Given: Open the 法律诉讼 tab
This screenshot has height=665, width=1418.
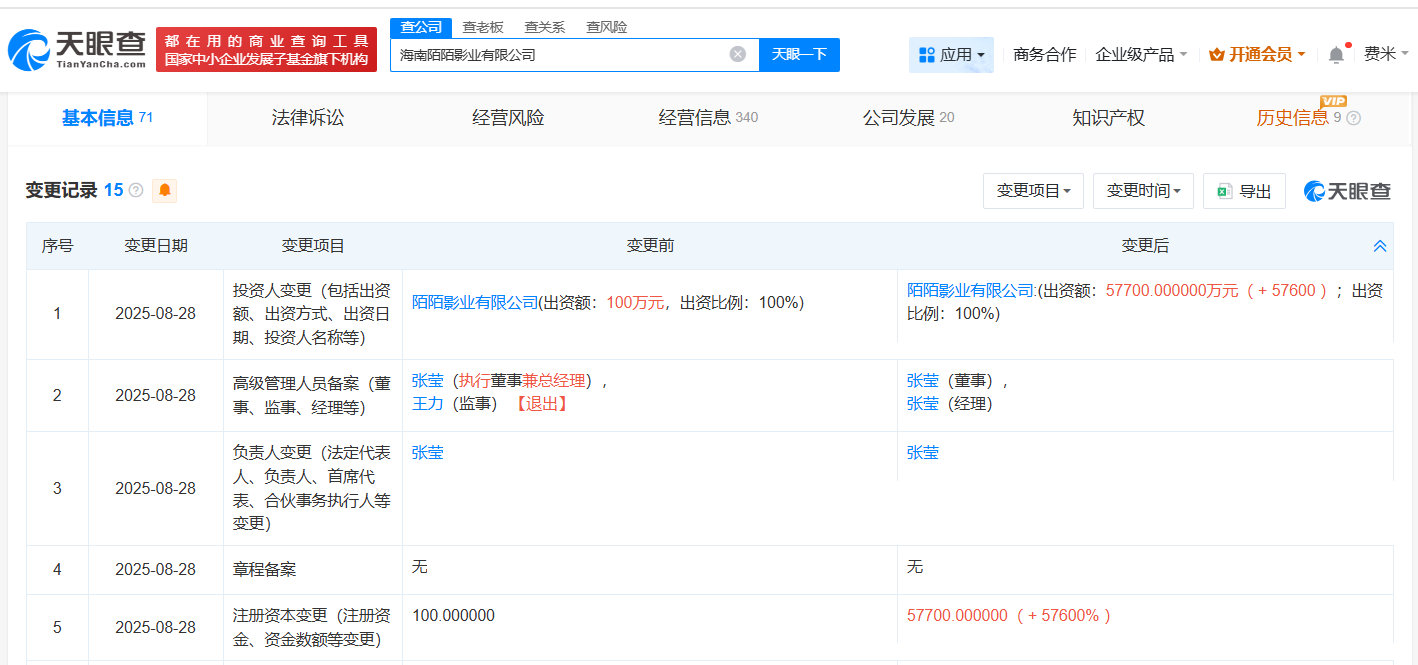Looking at the screenshot, I should [x=307, y=117].
